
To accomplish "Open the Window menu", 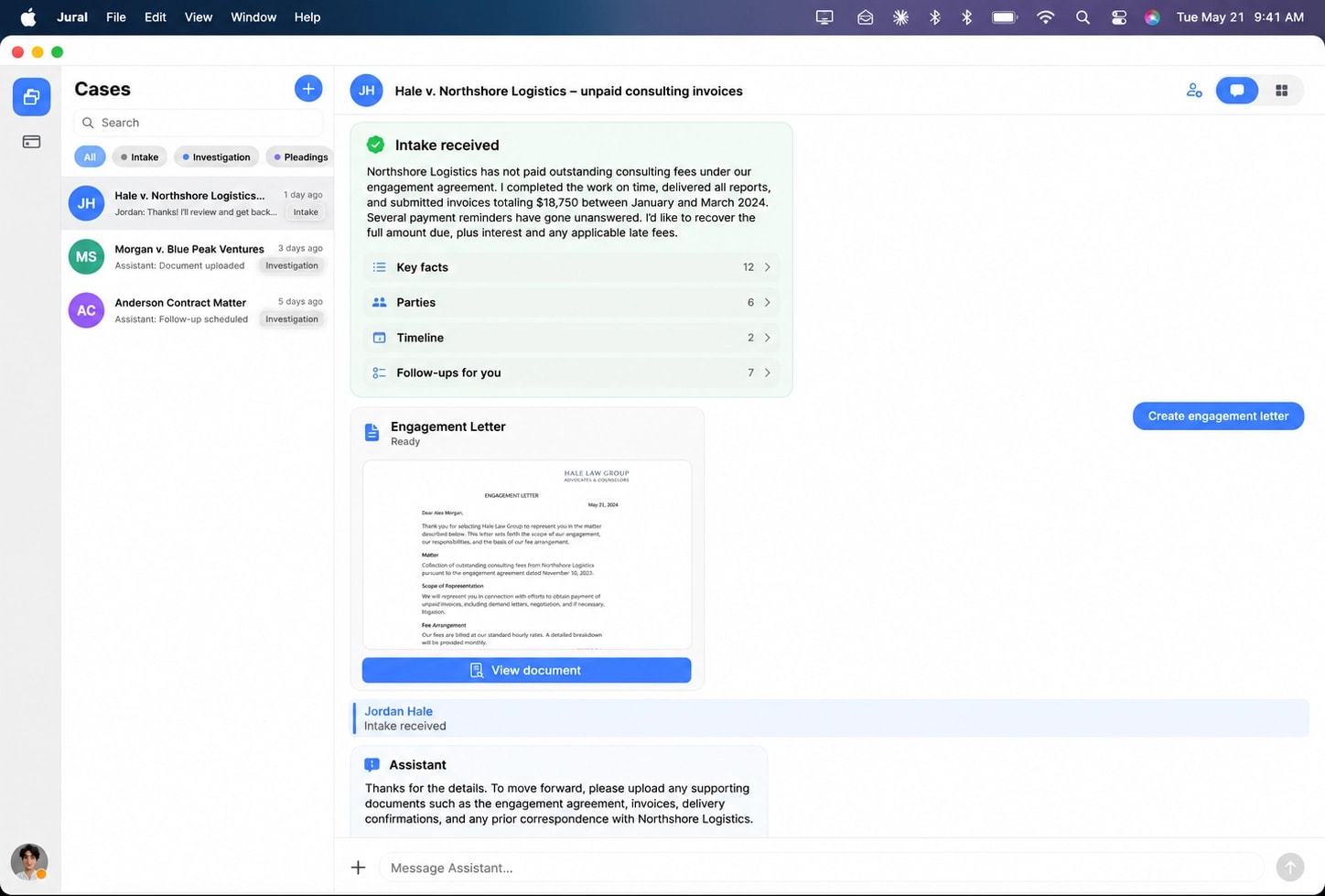I will (253, 17).
